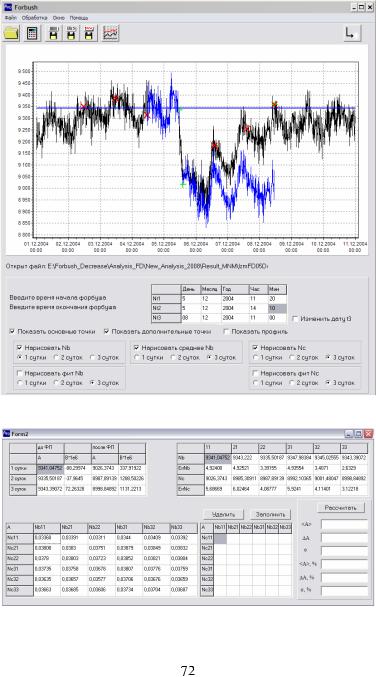The width and height of the screenshot is (376, 677).
Task: Click cell 9343,222 in Nb row
Action: [x=245, y=458]
